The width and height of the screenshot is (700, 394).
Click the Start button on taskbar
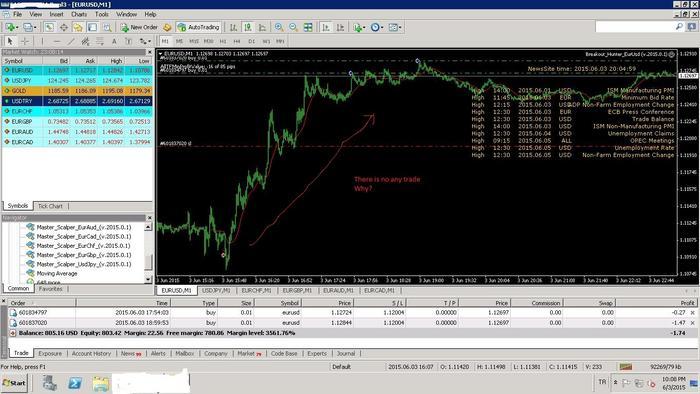pos(14,383)
